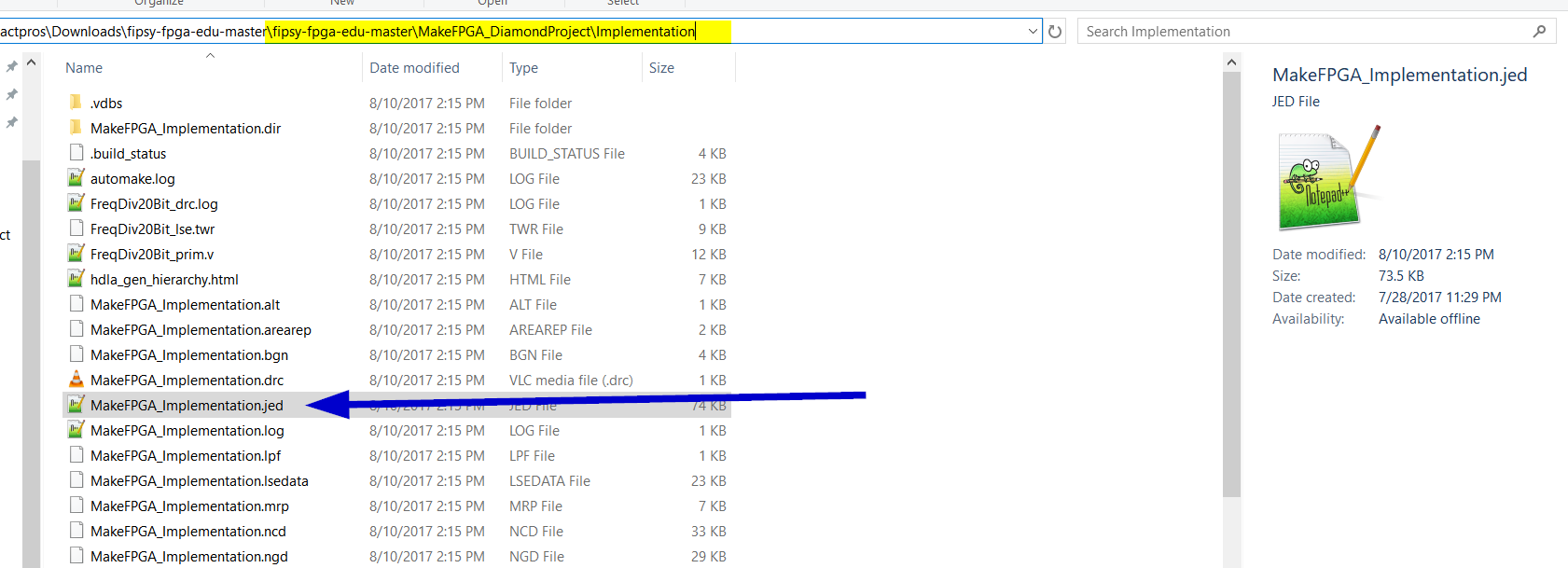This screenshot has width=1568, height=568.
Task: Click the navigation pane scroll up arrow
Action: pos(32,62)
